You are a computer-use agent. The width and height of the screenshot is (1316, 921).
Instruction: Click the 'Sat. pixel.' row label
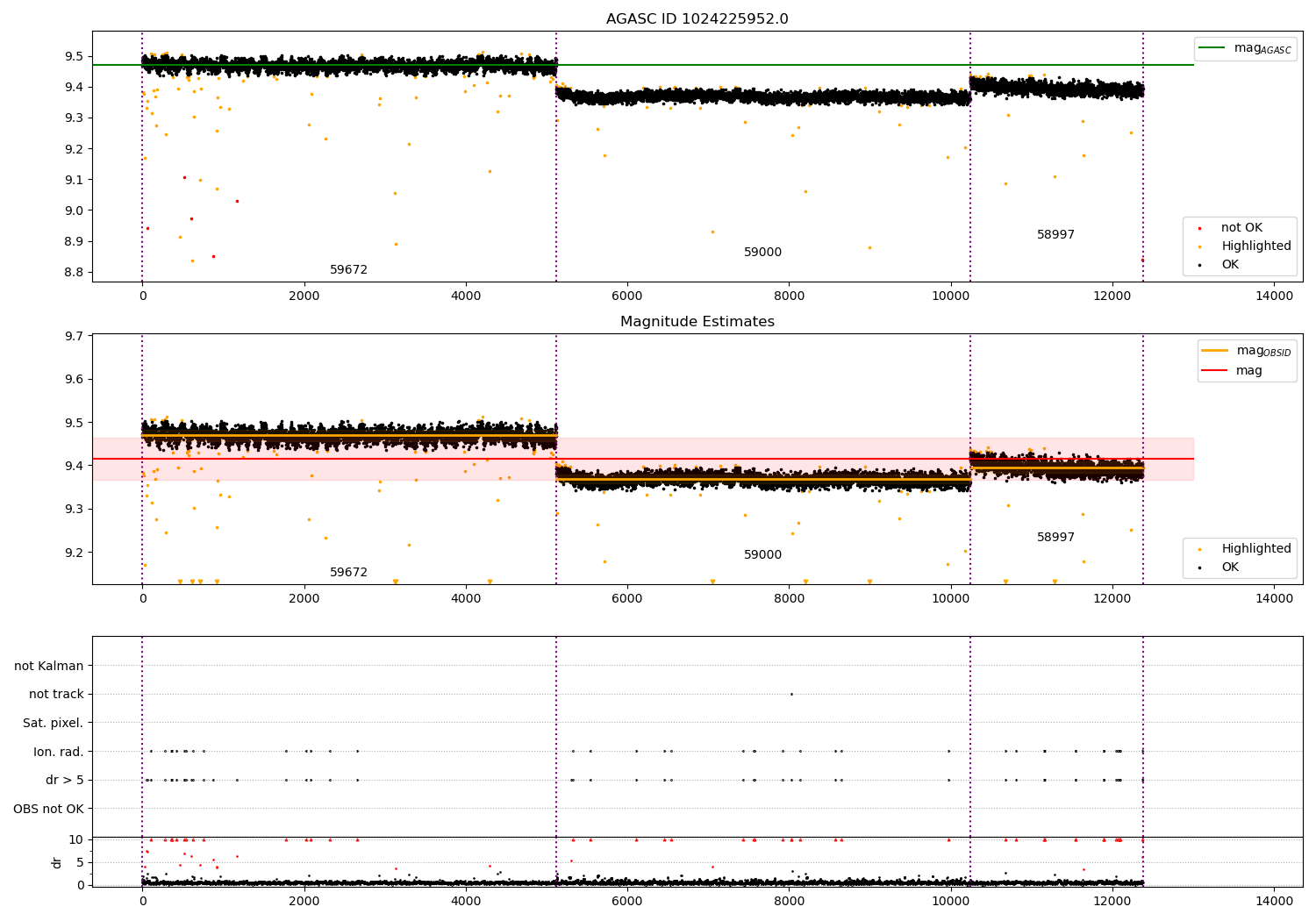click(x=54, y=724)
